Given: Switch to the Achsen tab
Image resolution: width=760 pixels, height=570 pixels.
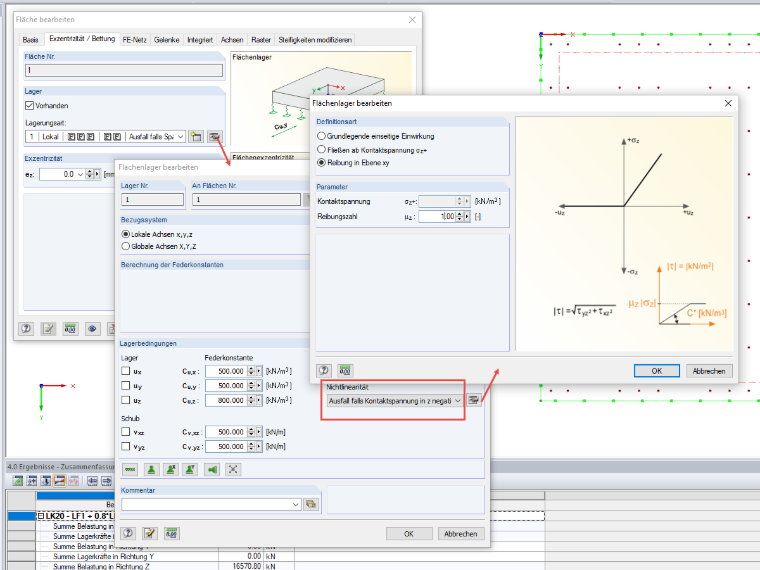Looking at the screenshot, I should (x=232, y=40).
